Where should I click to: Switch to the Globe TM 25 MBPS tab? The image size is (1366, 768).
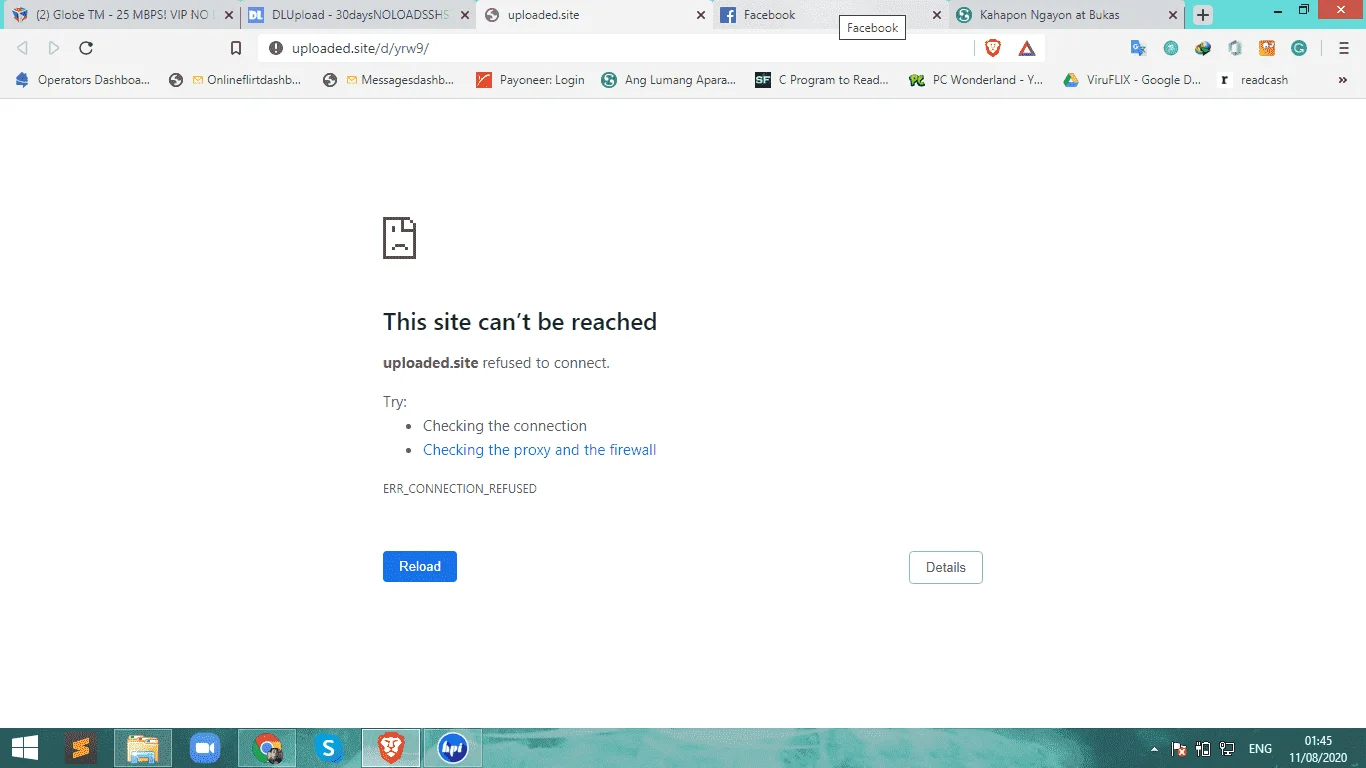tap(120, 15)
